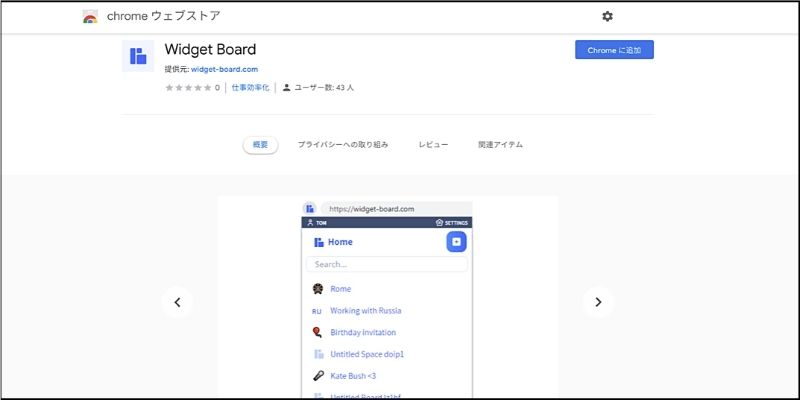This screenshot has height=400, width=800.
Task: Switch to the レビュー tab
Action: point(434,145)
